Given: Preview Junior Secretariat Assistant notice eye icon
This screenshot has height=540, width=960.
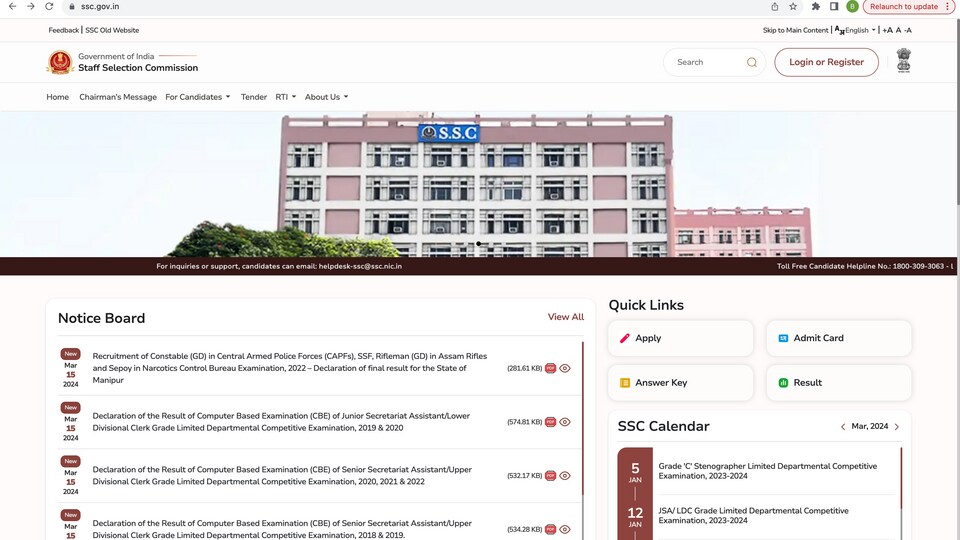Looking at the screenshot, I should [x=564, y=422].
